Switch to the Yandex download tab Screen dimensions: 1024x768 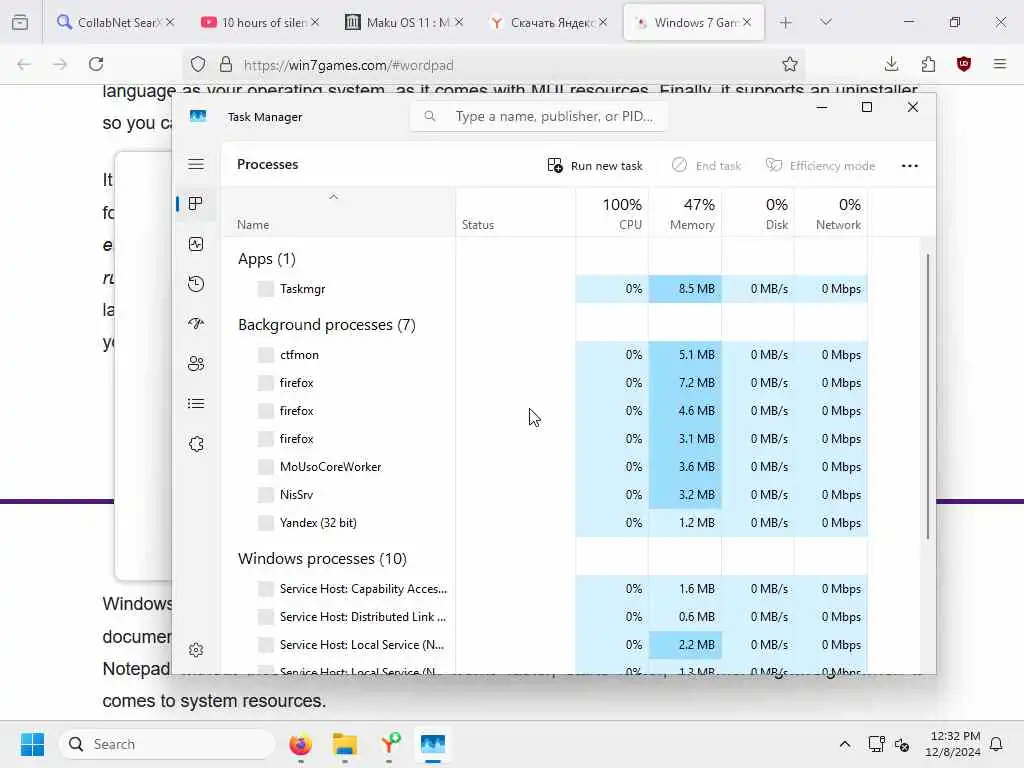548,22
